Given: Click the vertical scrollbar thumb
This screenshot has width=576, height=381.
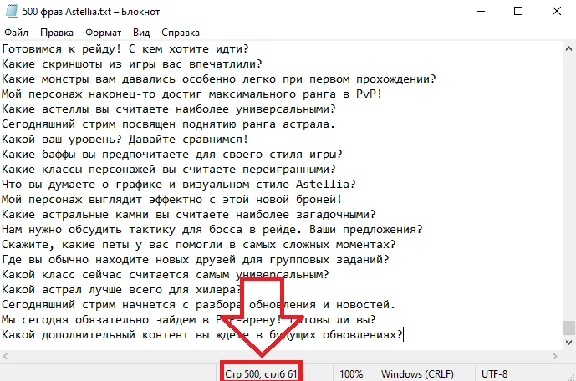Looking at the screenshot, I should [x=569, y=328].
